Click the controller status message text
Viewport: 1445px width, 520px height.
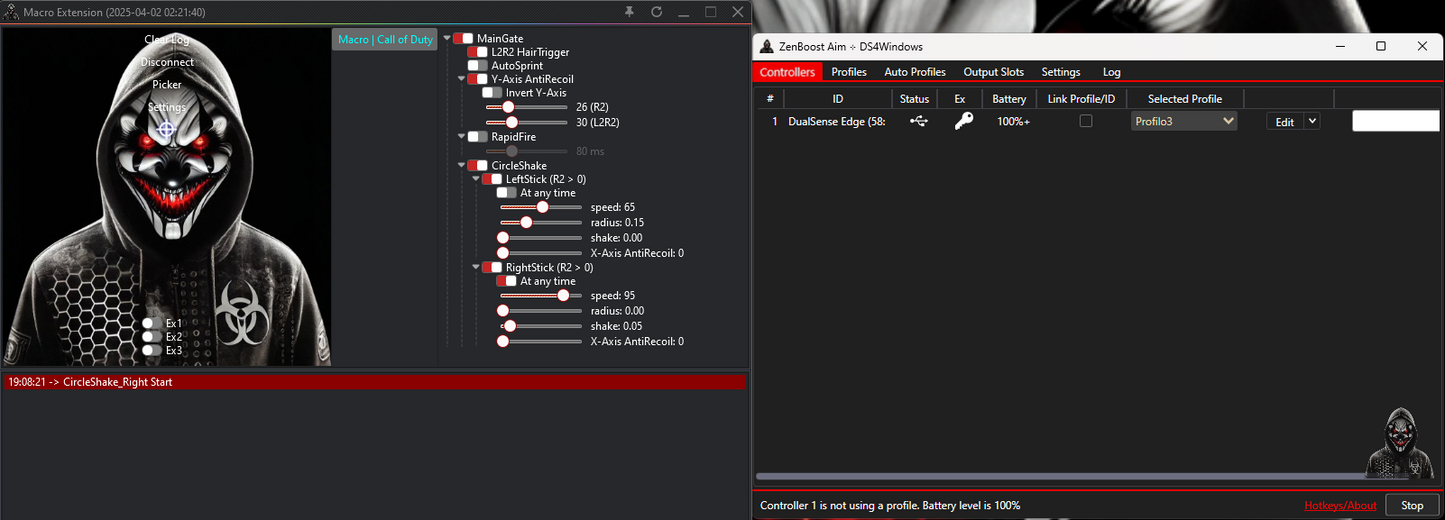[x=890, y=506]
